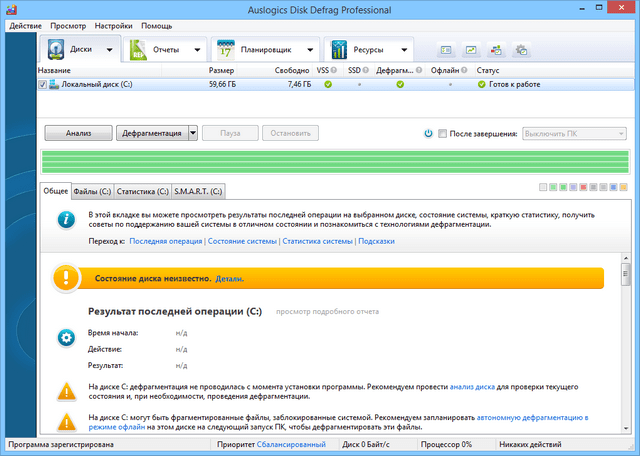This screenshot has width=640, height=456.
Task: Uncheck Локальный диск (C:) checkbox
Action: [x=42, y=85]
